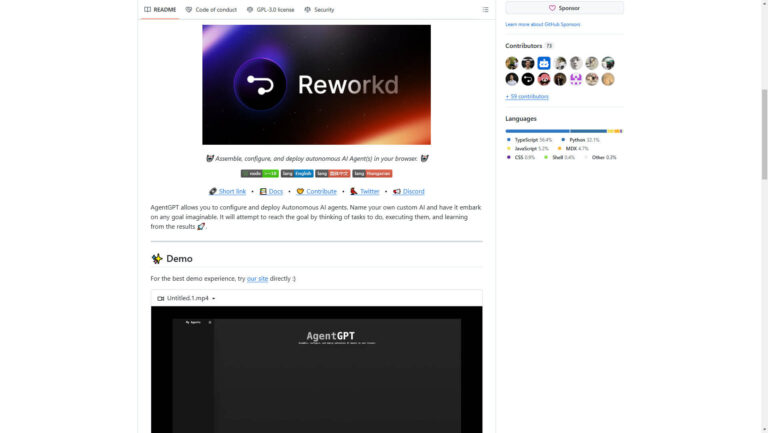768x433 pixels.
Task: Click the node version badge
Action: click(260, 173)
